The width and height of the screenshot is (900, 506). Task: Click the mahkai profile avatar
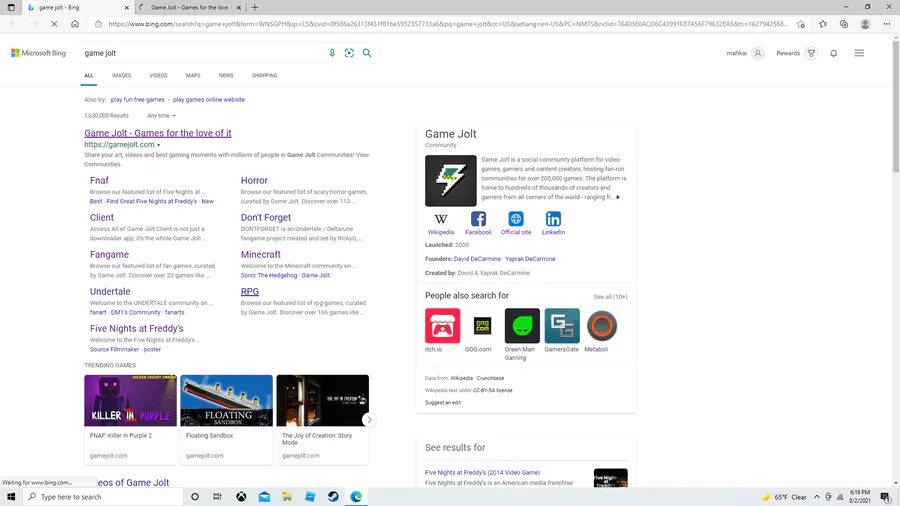tap(758, 53)
